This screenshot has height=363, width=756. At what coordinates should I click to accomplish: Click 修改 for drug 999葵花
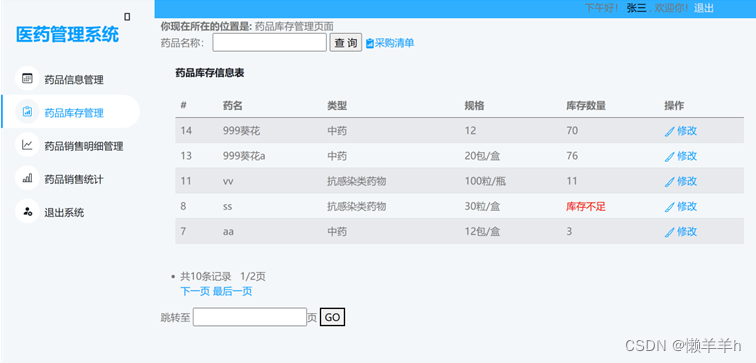pyautogui.click(x=687, y=131)
